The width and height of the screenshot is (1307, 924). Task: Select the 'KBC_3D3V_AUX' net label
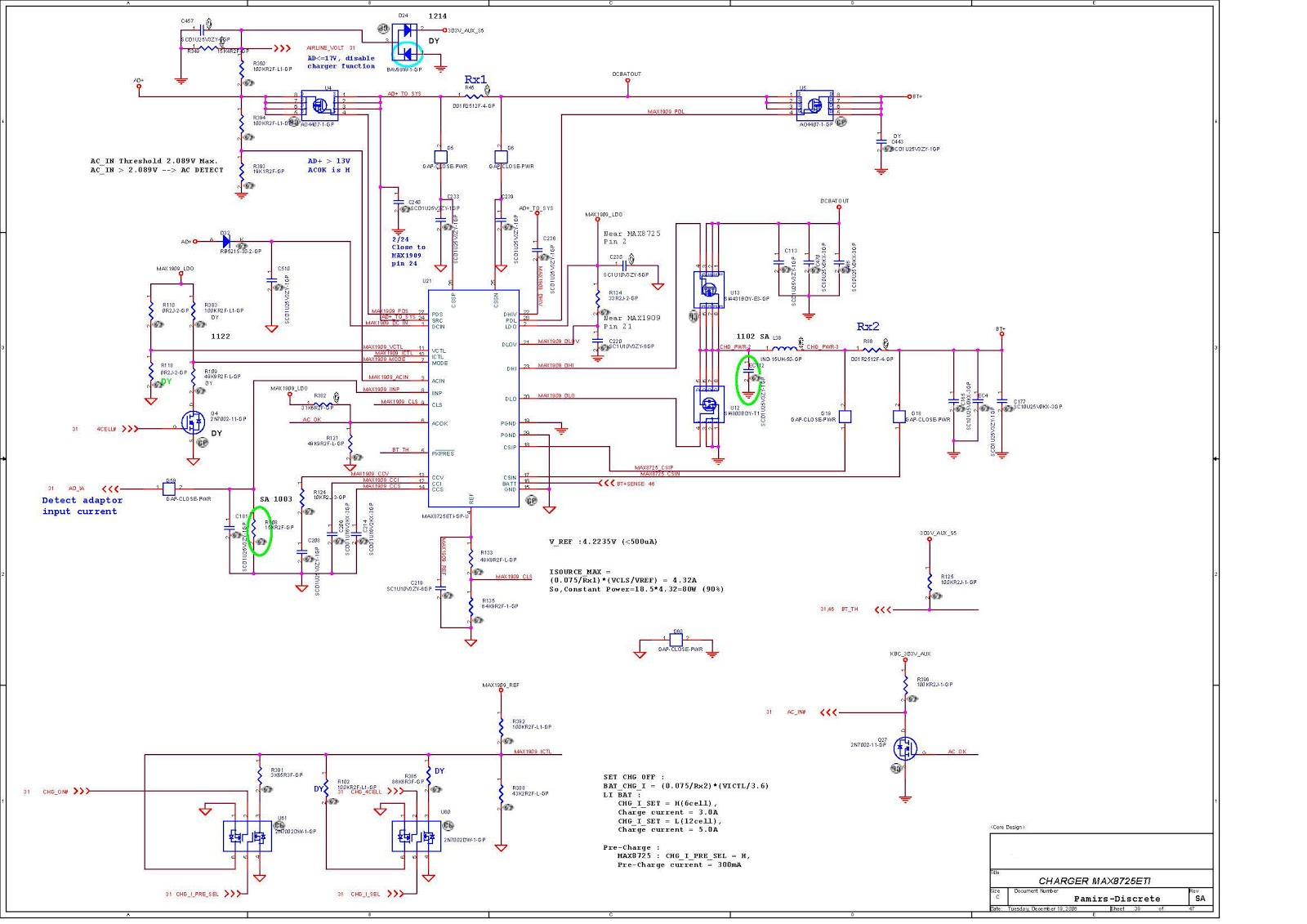point(910,654)
